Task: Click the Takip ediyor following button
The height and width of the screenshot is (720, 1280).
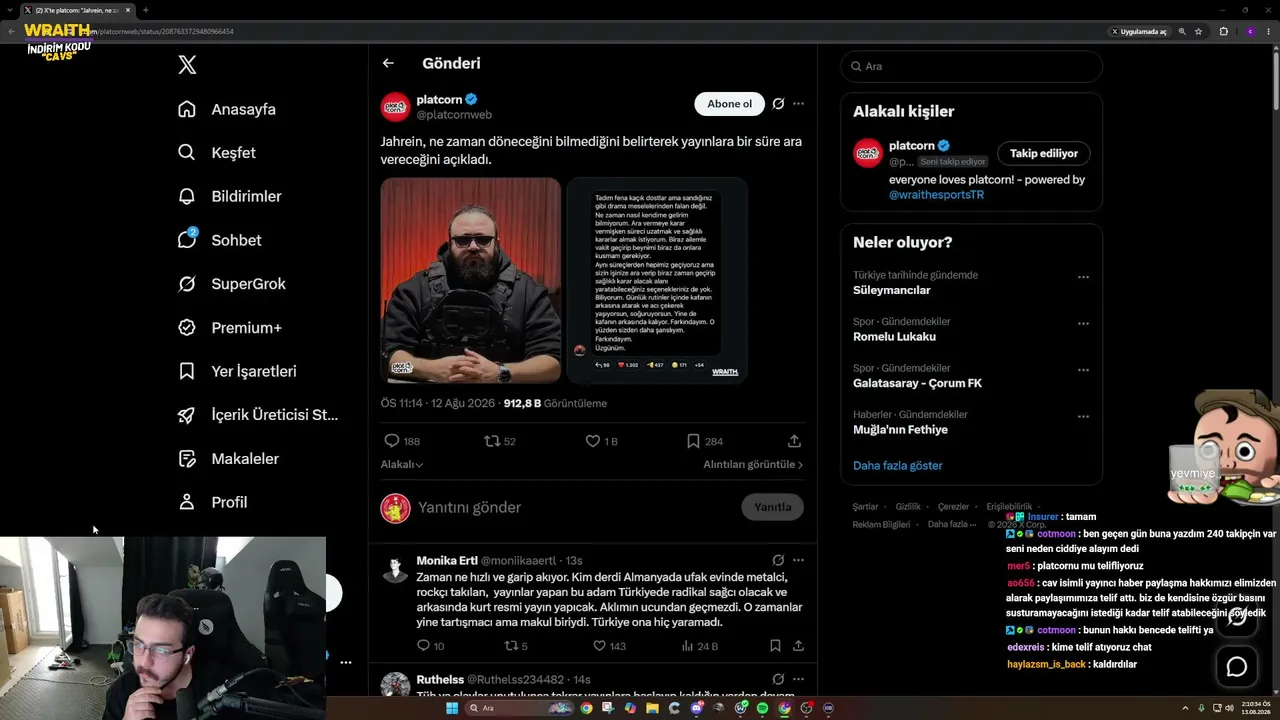Action: point(1044,154)
